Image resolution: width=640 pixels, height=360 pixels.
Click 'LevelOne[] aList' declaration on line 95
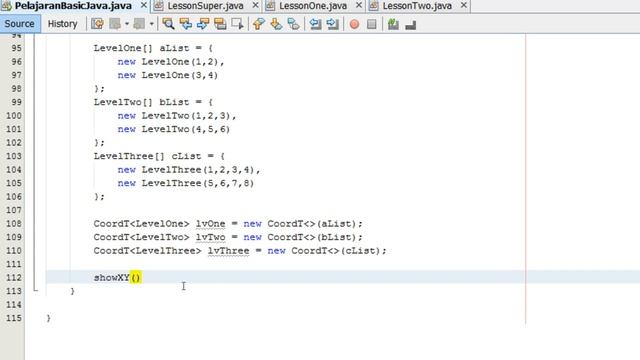pyautogui.click(x=141, y=48)
